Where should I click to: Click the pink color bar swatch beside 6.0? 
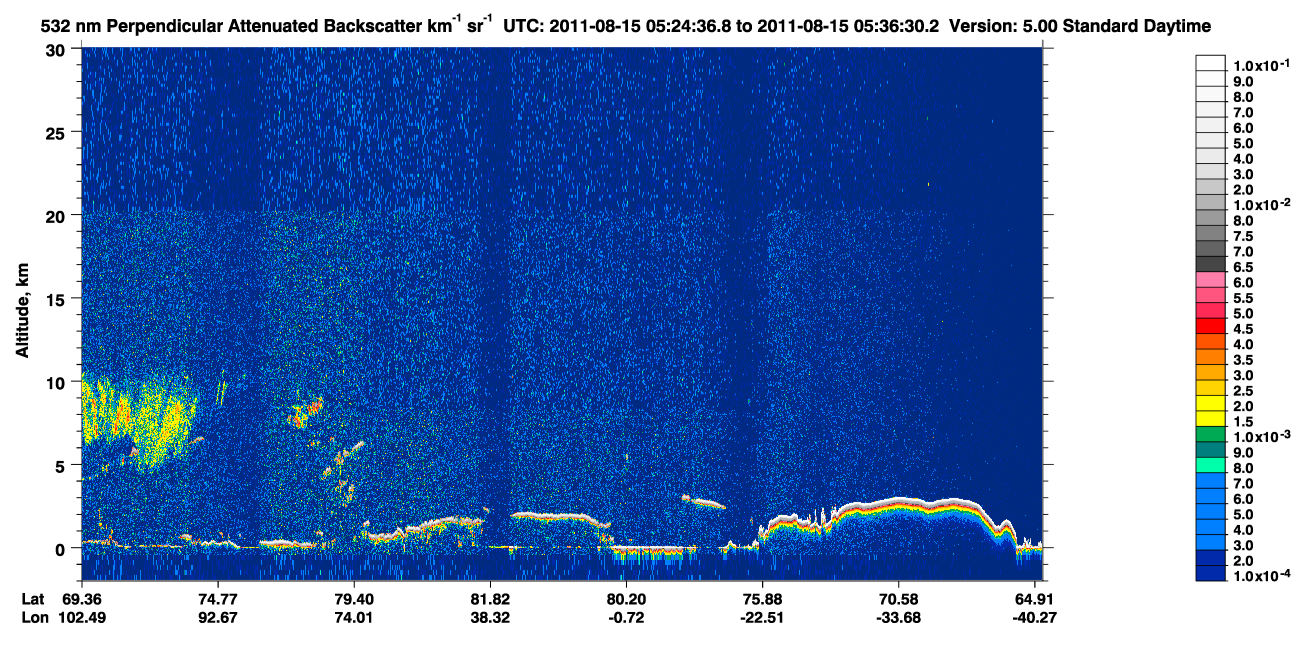pyautogui.click(x=1210, y=280)
